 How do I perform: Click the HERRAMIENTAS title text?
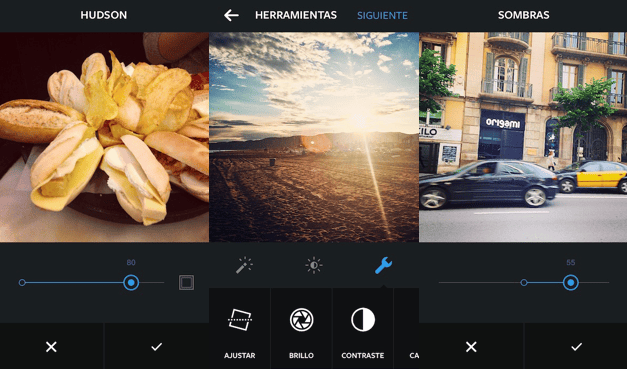[x=296, y=15]
